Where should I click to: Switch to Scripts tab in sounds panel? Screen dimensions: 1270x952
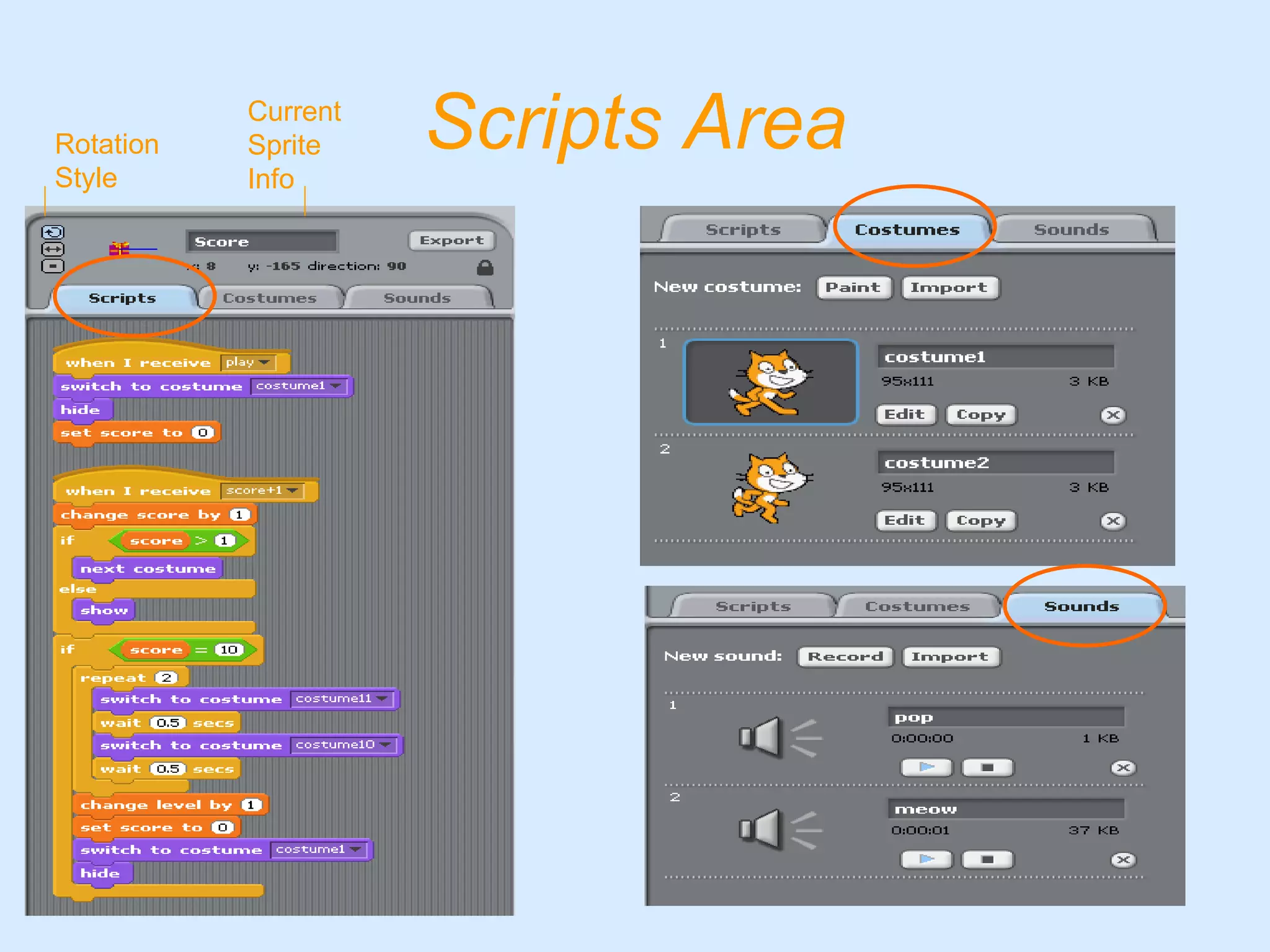point(753,606)
